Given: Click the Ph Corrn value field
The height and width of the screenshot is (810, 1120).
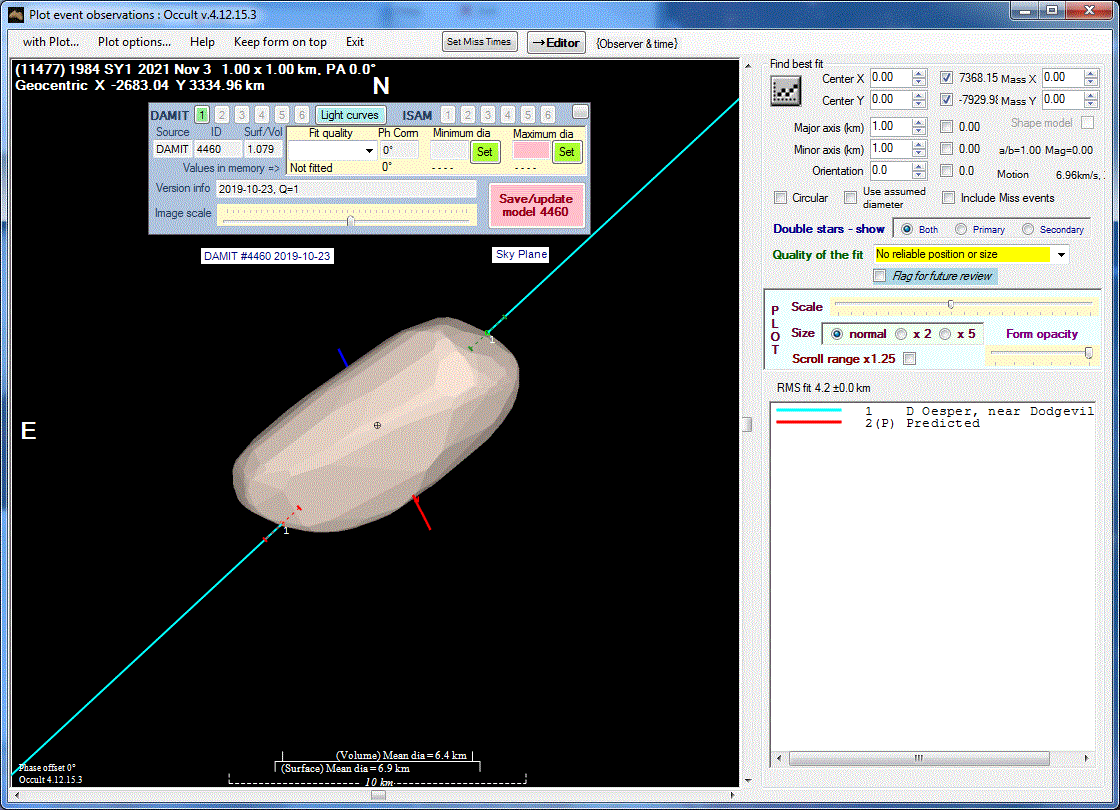Looking at the screenshot, I should click(x=399, y=150).
